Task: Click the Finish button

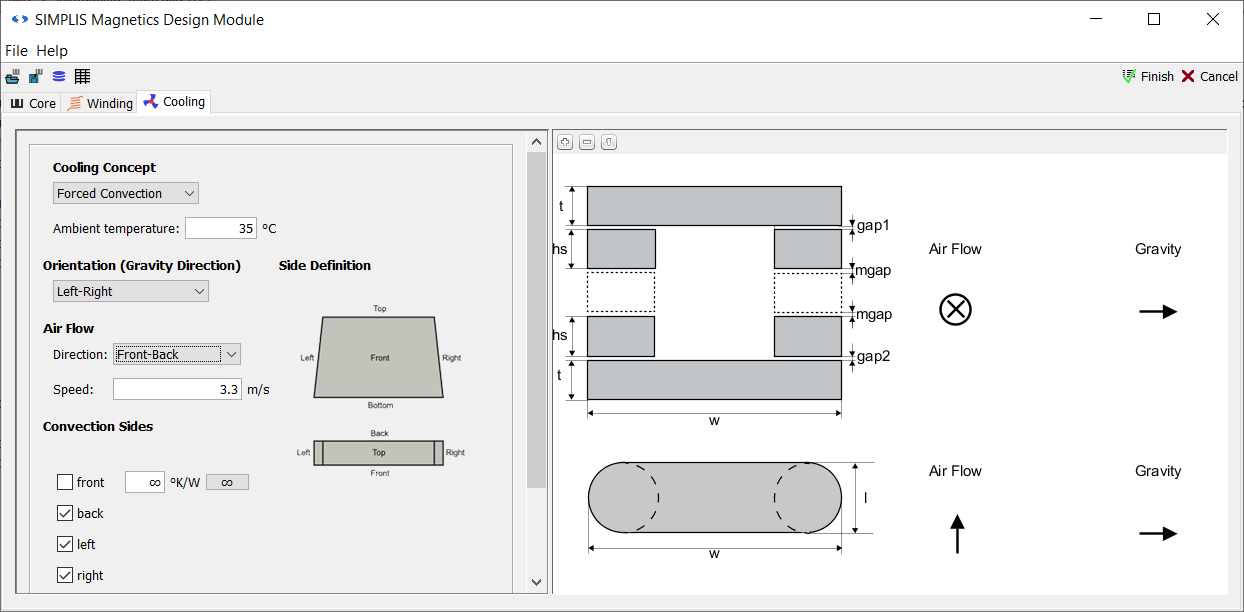Action: pyautogui.click(x=1148, y=77)
